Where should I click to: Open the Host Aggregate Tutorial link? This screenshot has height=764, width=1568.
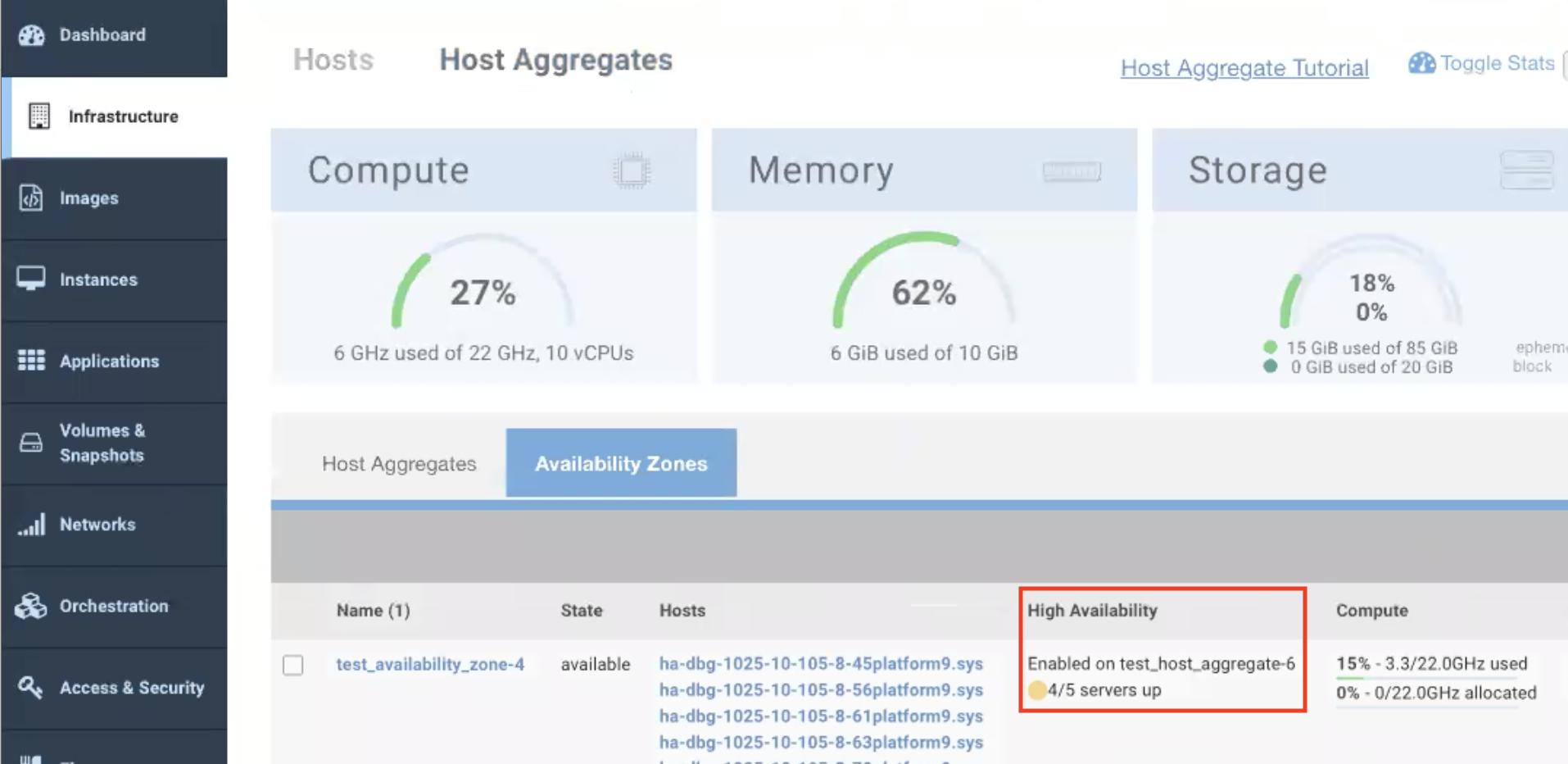[1244, 68]
